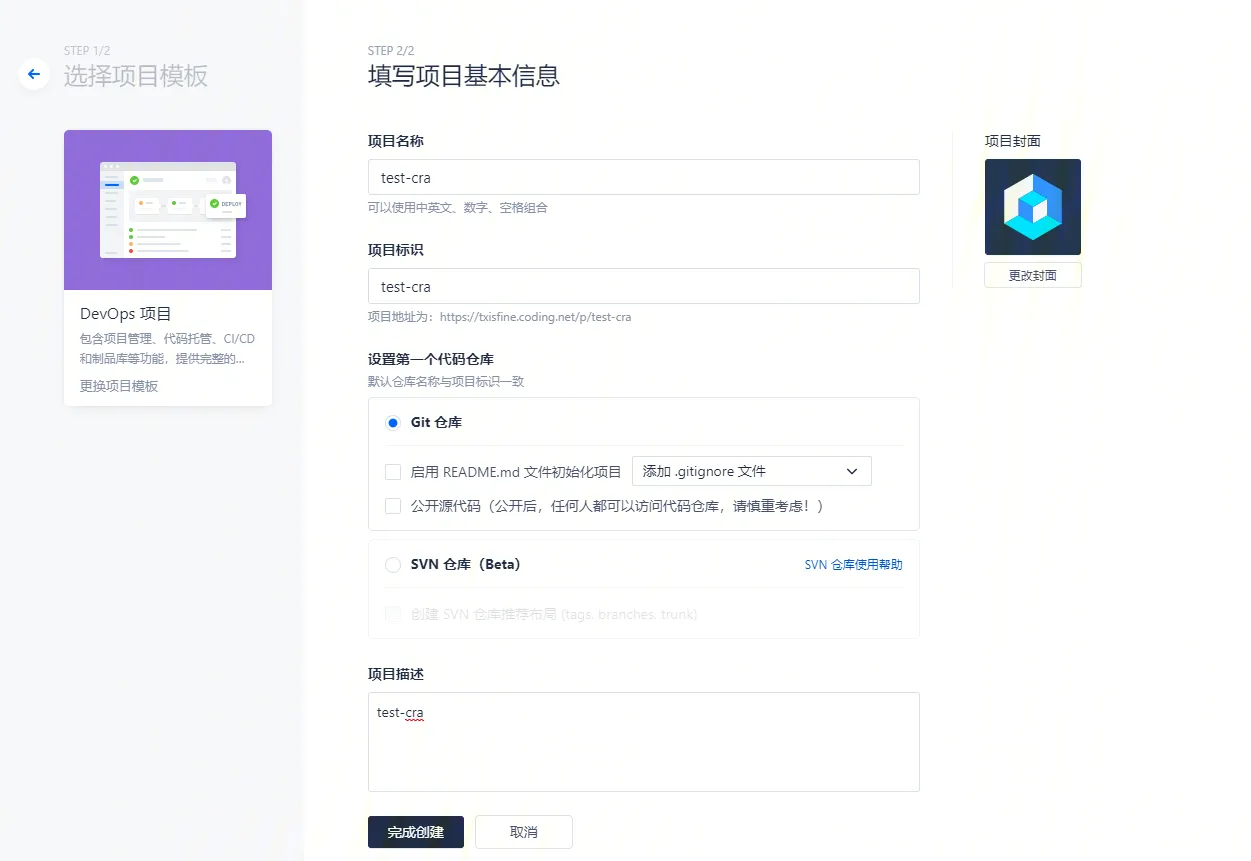Click 更改封面 to change cover
The width and height of the screenshot is (1251, 861).
pos(1032,275)
